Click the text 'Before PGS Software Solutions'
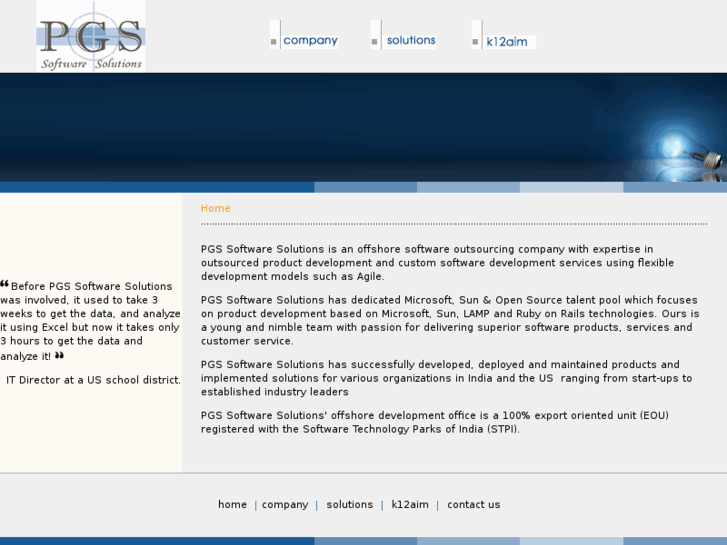This screenshot has width=727, height=545. coord(91,286)
